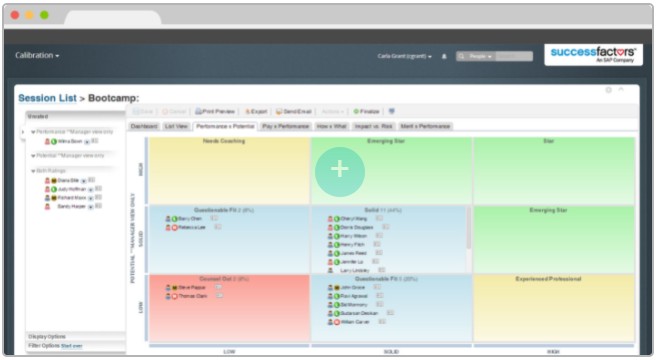Collapse the Performance Manager view only group
The width and height of the screenshot is (657, 360).
coord(33,132)
